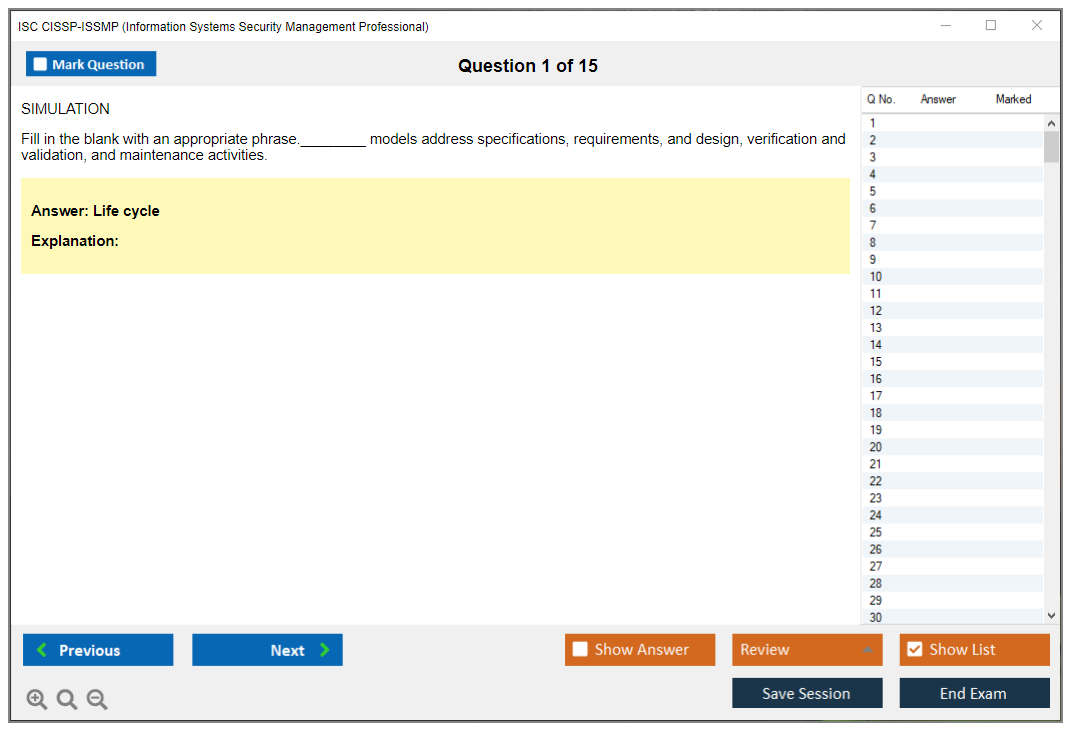
Task: Enable the Show Answer checkbox
Action: click(x=580, y=650)
